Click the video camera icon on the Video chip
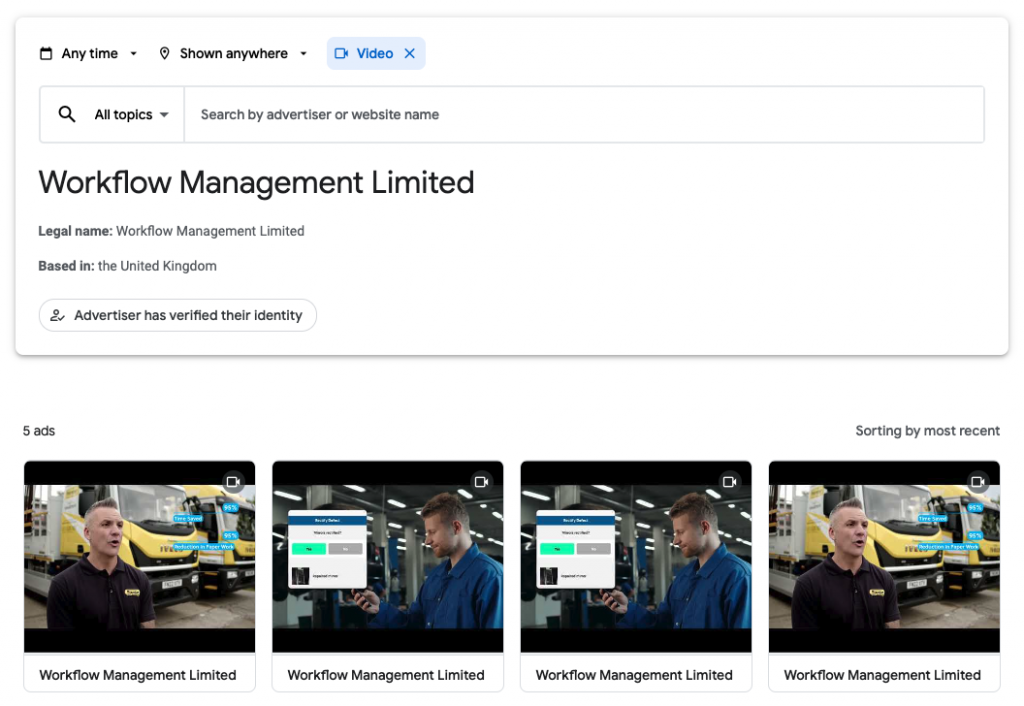The height and width of the screenshot is (706, 1024). click(342, 53)
